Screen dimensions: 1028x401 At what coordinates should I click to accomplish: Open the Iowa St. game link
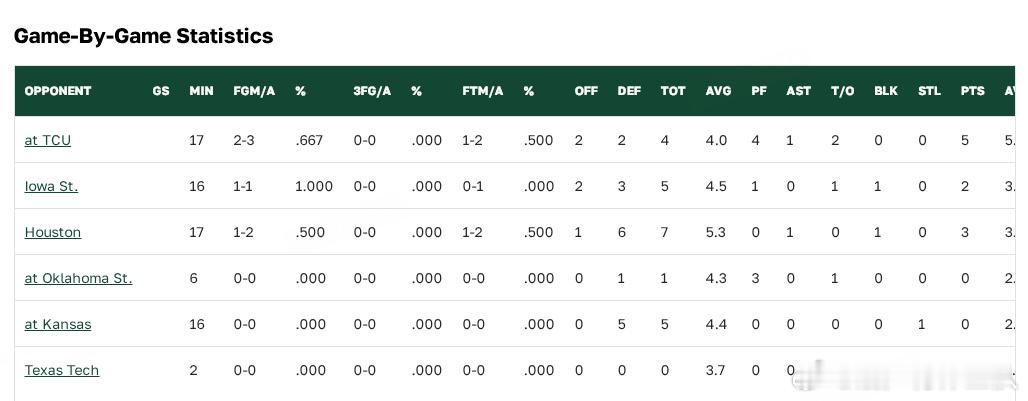pyautogui.click(x=51, y=186)
